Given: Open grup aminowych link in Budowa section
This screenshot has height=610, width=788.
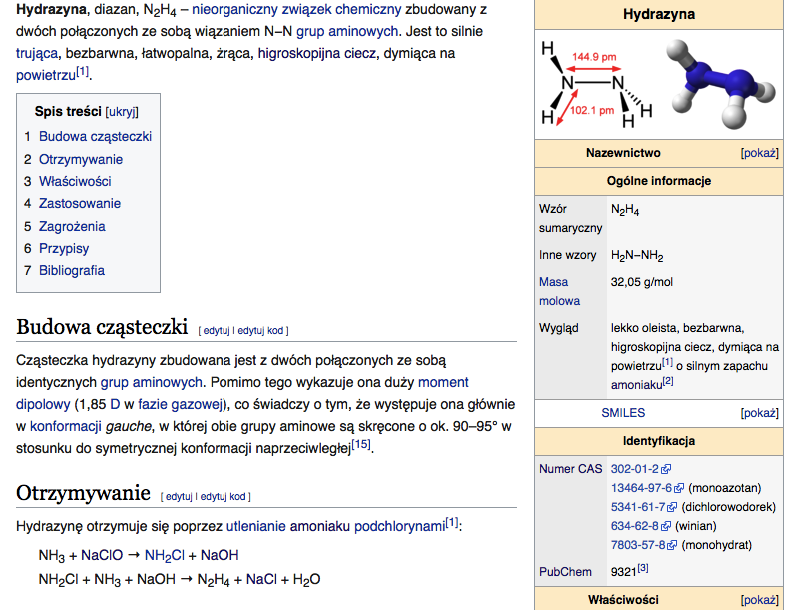Looking at the screenshot, I should [151, 383].
